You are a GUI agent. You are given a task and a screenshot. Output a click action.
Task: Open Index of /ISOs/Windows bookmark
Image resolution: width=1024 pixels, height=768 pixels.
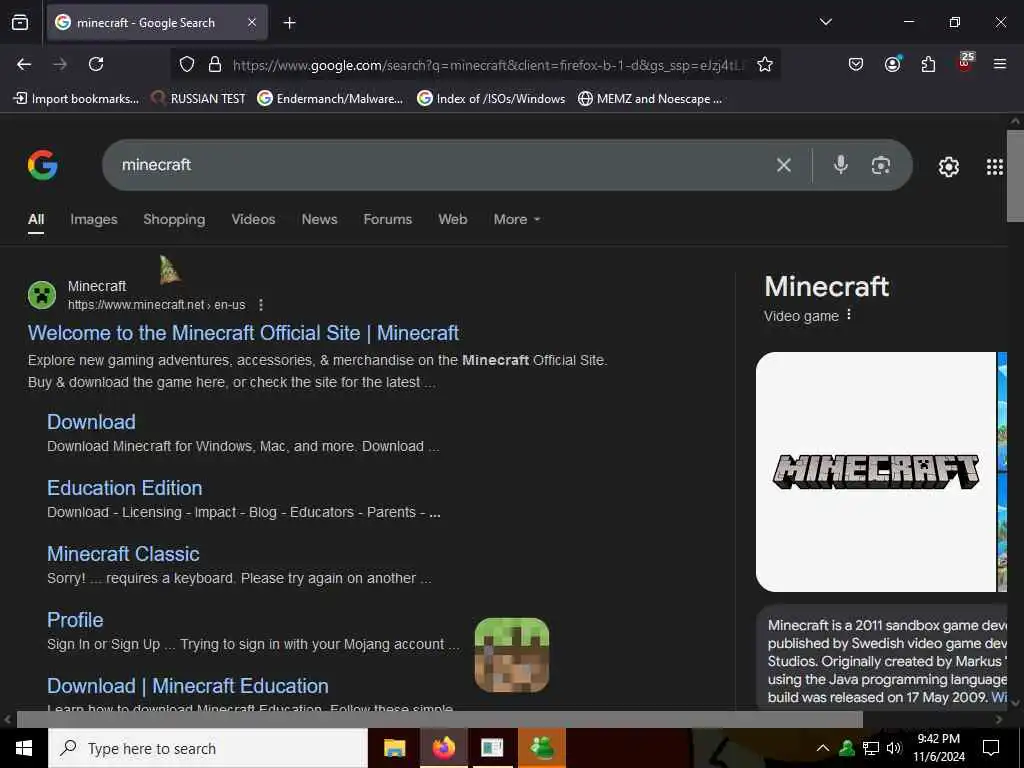(491, 99)
